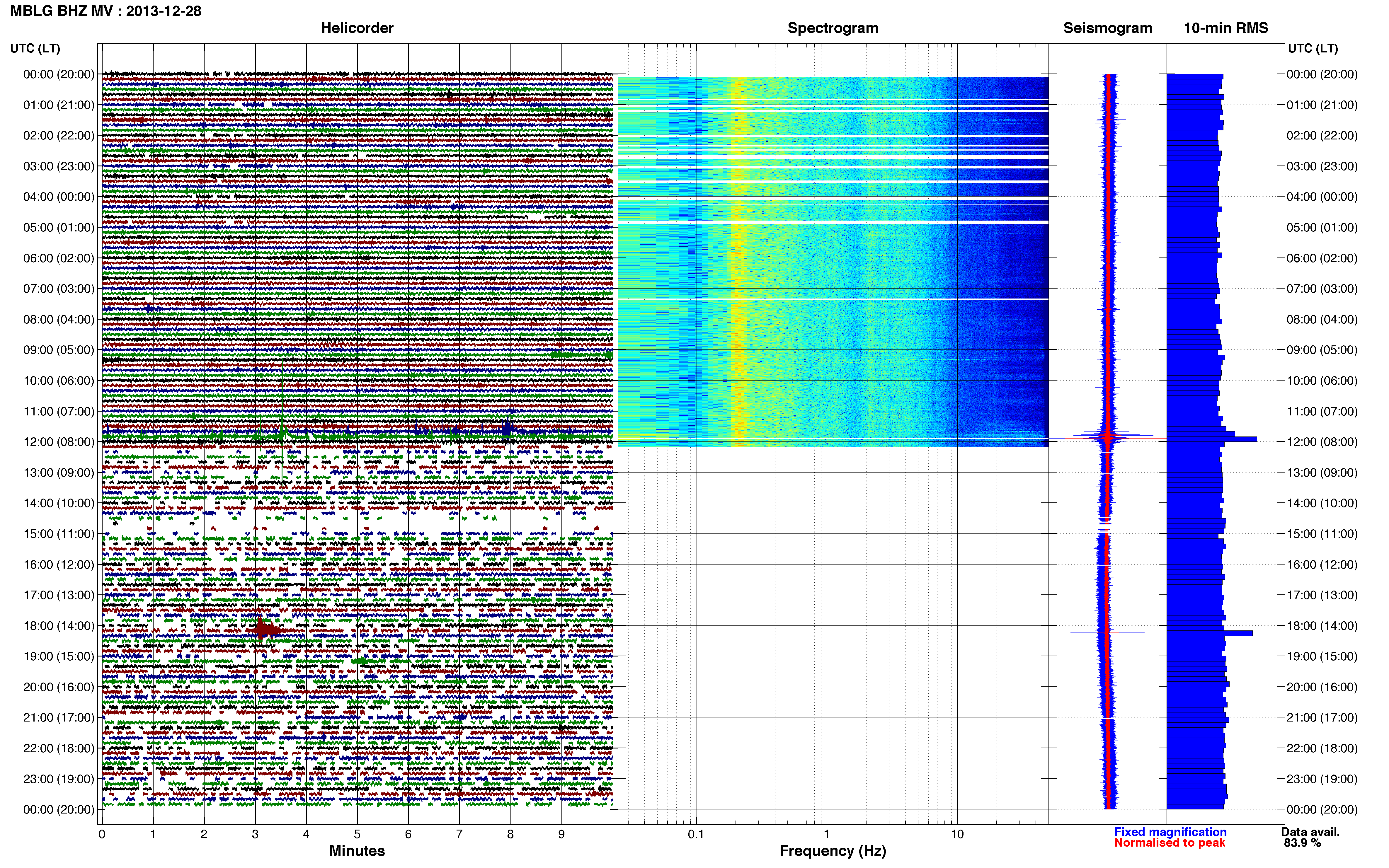Screen dimensions: 1389x868
Task: Click Helicorder-side time label "03:00 (23:00)"
Action: tap(59, 166)
